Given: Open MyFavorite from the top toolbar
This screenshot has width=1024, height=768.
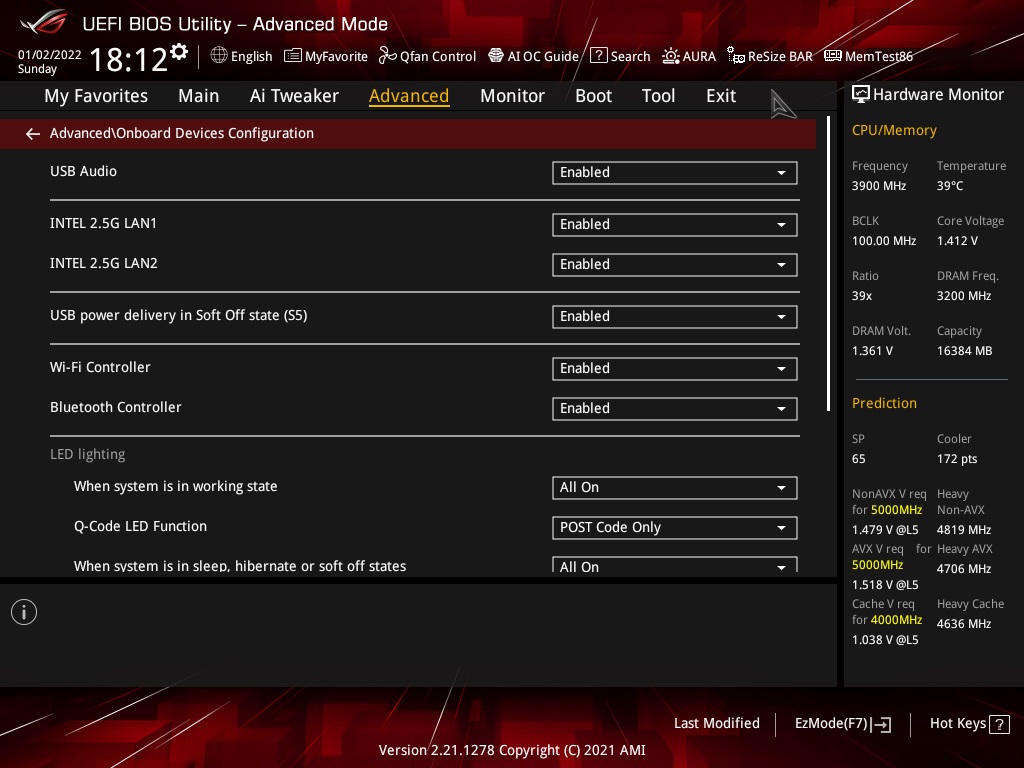Looking at the screenshot, I should [326, 56].
